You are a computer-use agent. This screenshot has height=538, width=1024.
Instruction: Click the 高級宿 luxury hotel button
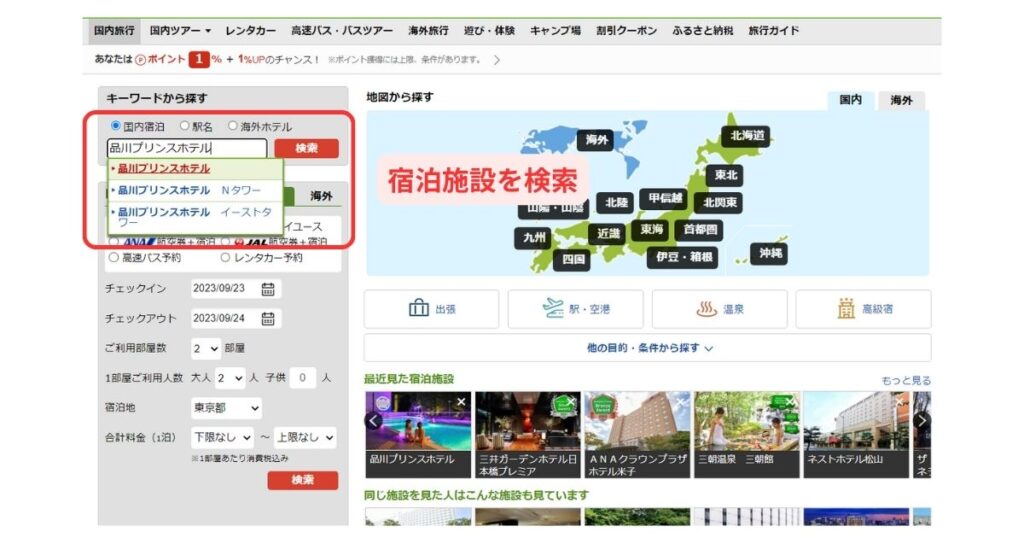pos(863,309)
